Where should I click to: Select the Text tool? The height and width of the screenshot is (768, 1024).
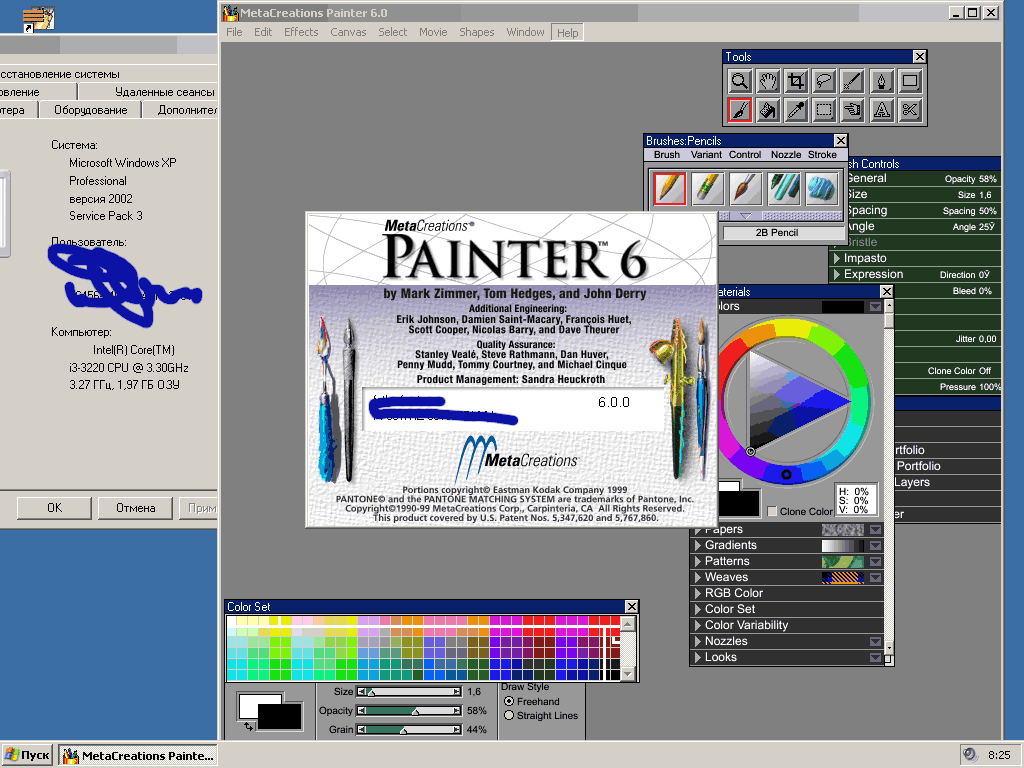(x=881, y=110)
